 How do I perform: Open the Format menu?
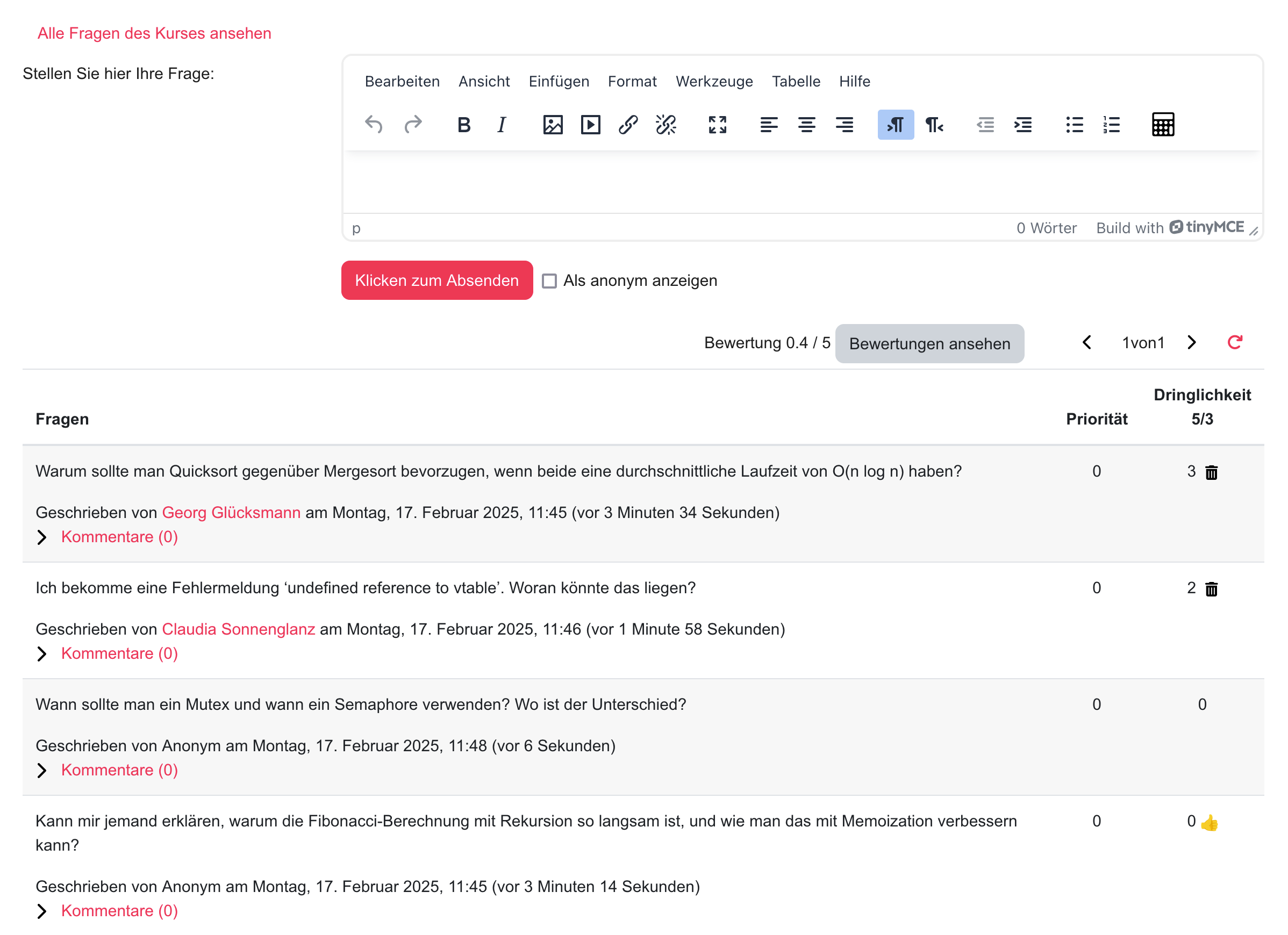point(632,81)
